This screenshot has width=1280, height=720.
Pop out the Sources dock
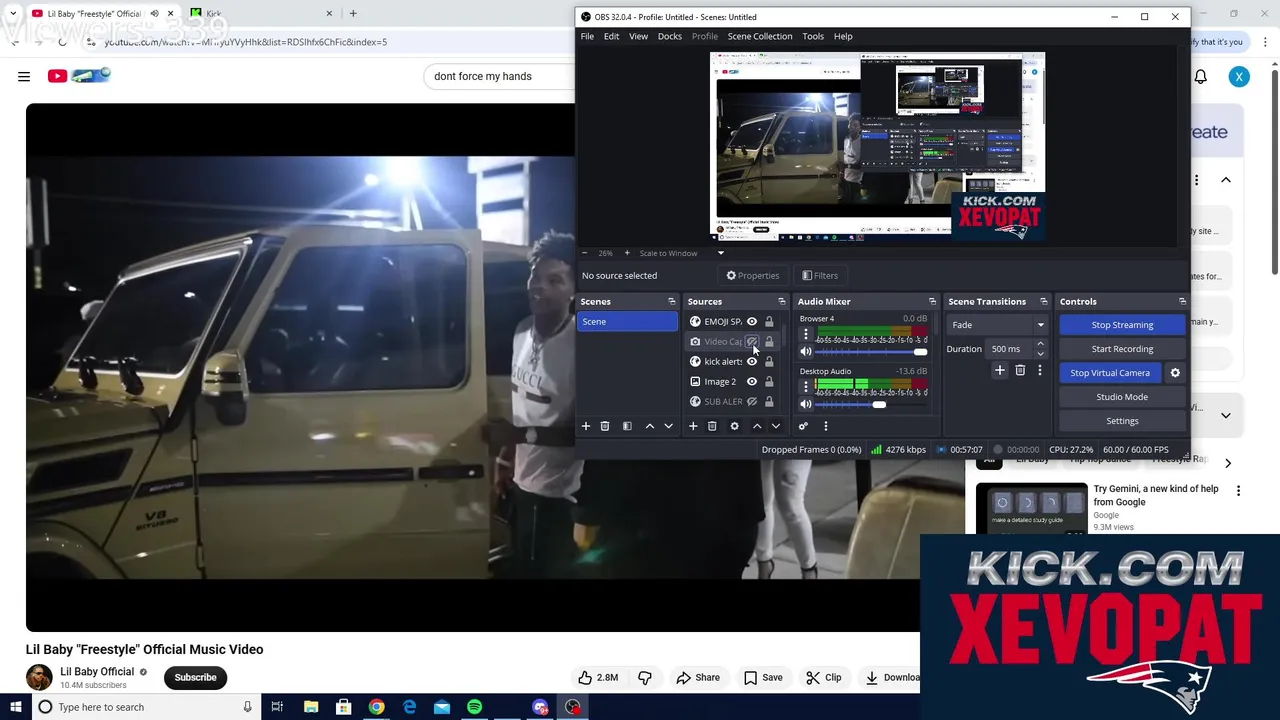pos(782,301)
